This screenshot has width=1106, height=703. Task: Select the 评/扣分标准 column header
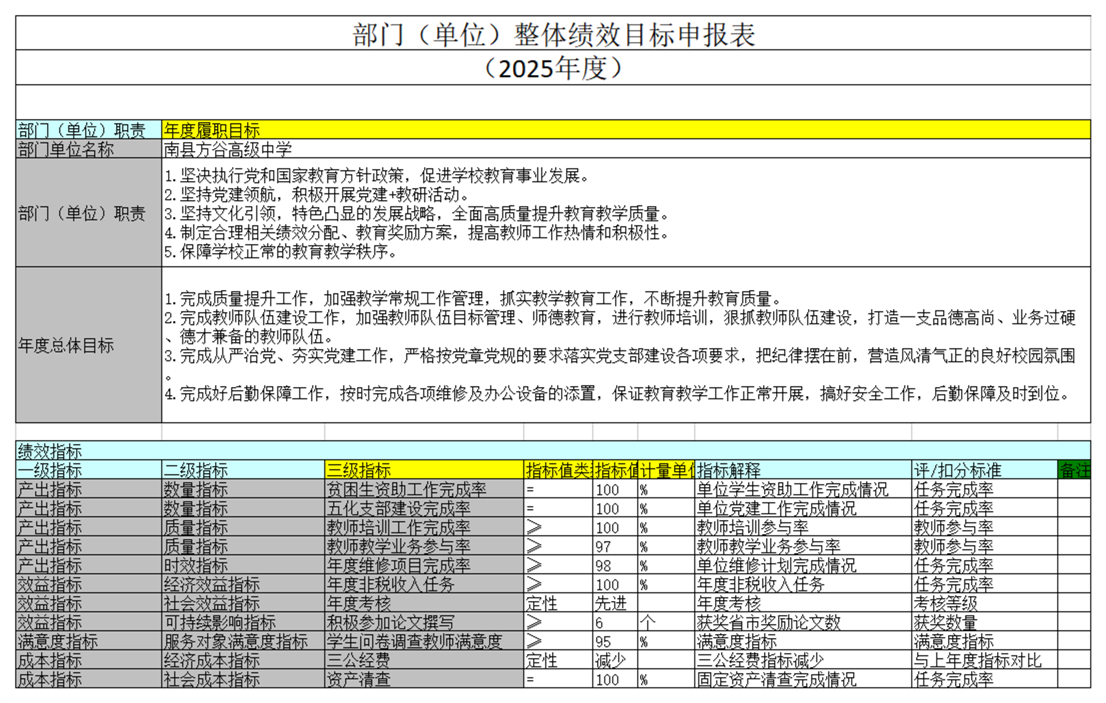tap(985, 470)
